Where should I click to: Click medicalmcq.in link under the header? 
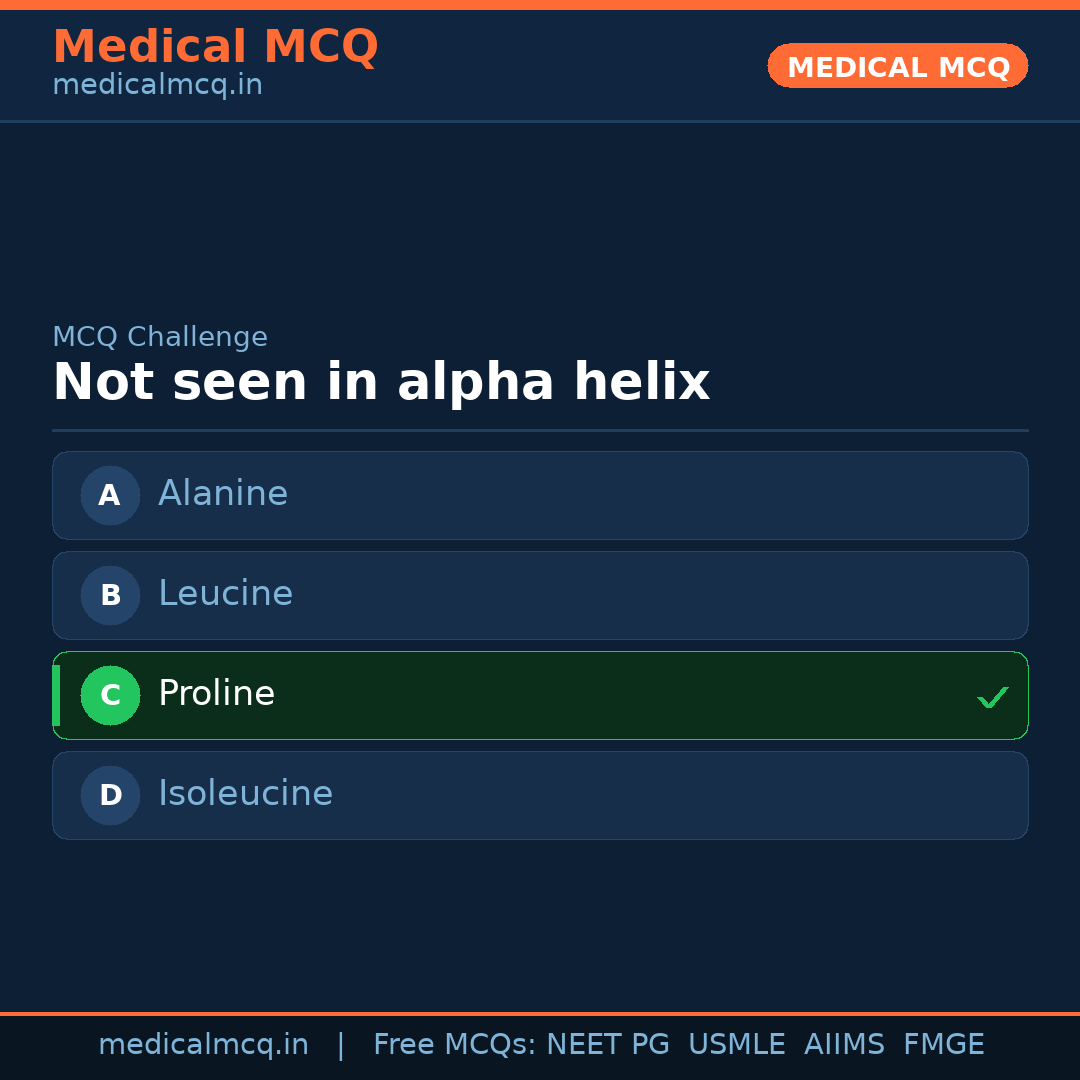tap(157, 85)
